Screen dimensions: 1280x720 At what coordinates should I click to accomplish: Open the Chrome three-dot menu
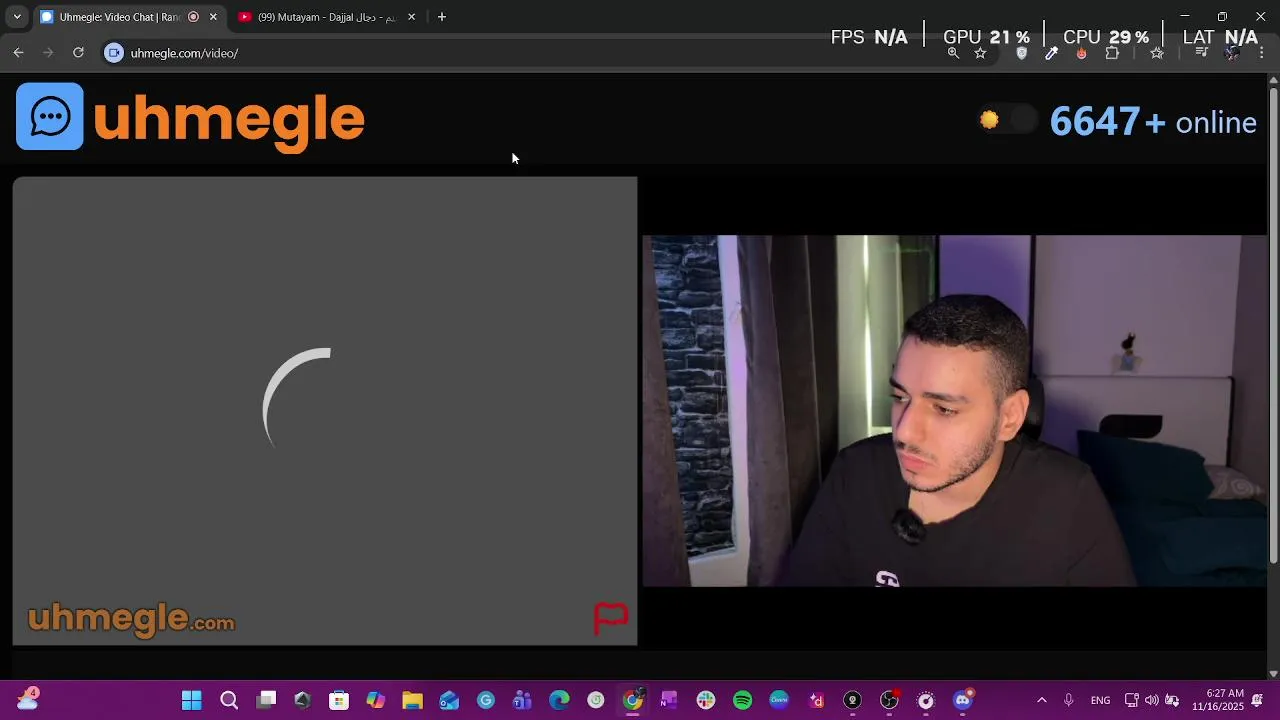click(x=1261, y=53)
